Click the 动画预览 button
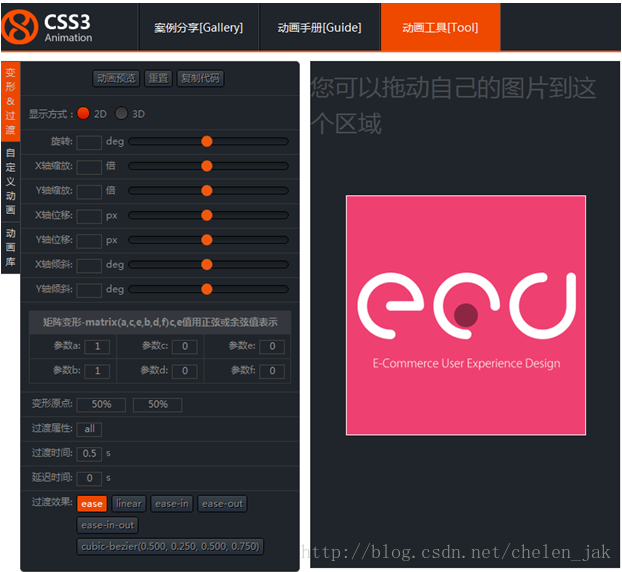622x572 pixels. click(x=116, y=79)
